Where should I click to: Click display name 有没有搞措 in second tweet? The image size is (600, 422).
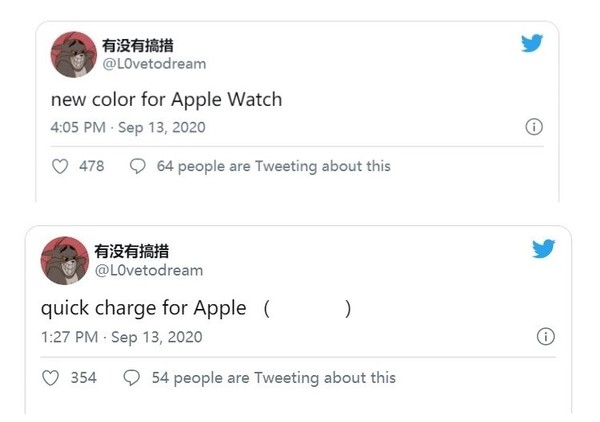click(132, 251)
